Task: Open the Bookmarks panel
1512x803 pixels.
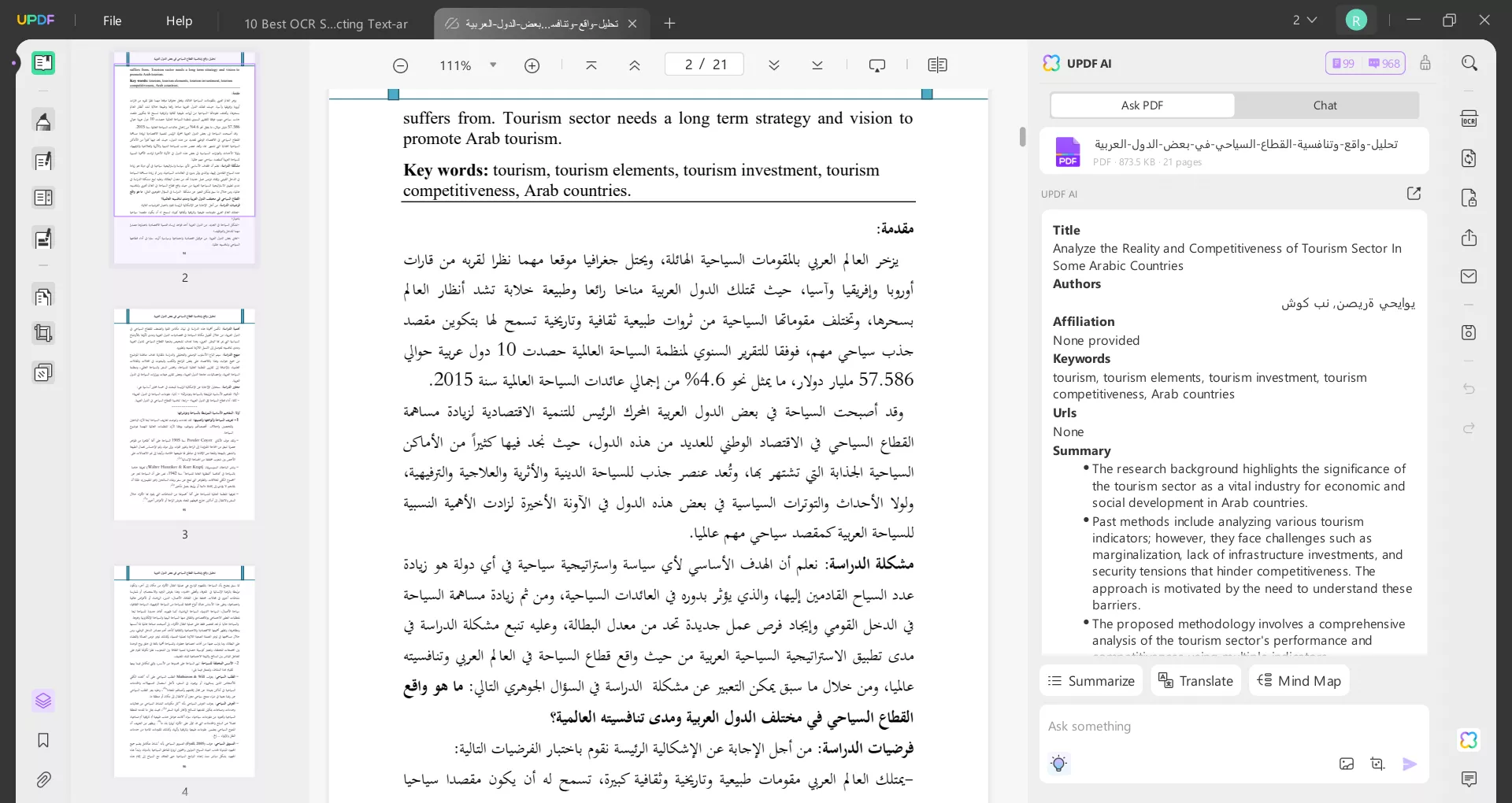Action: [x=43, y=740]
